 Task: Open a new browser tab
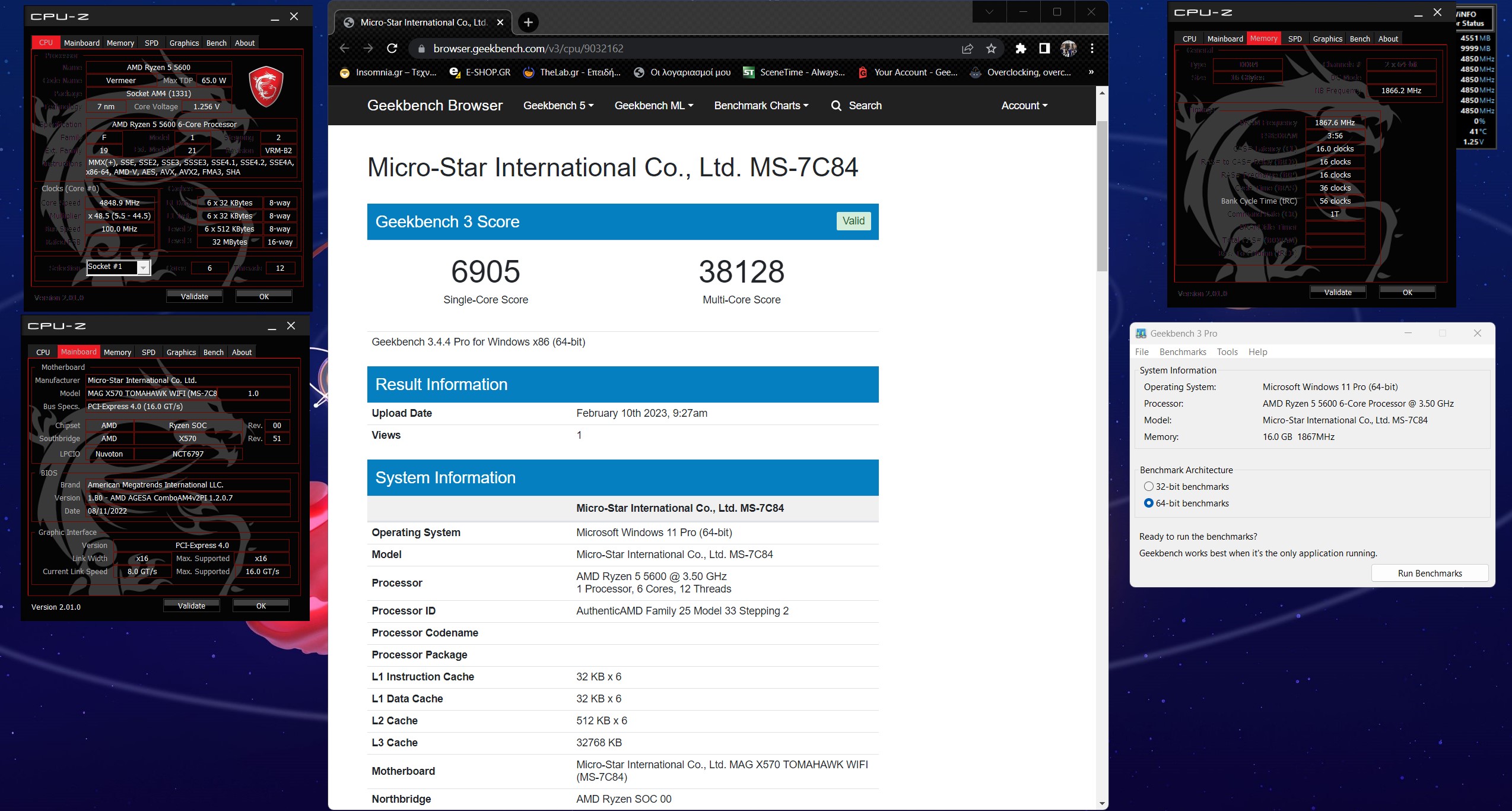tap(528, 23)
